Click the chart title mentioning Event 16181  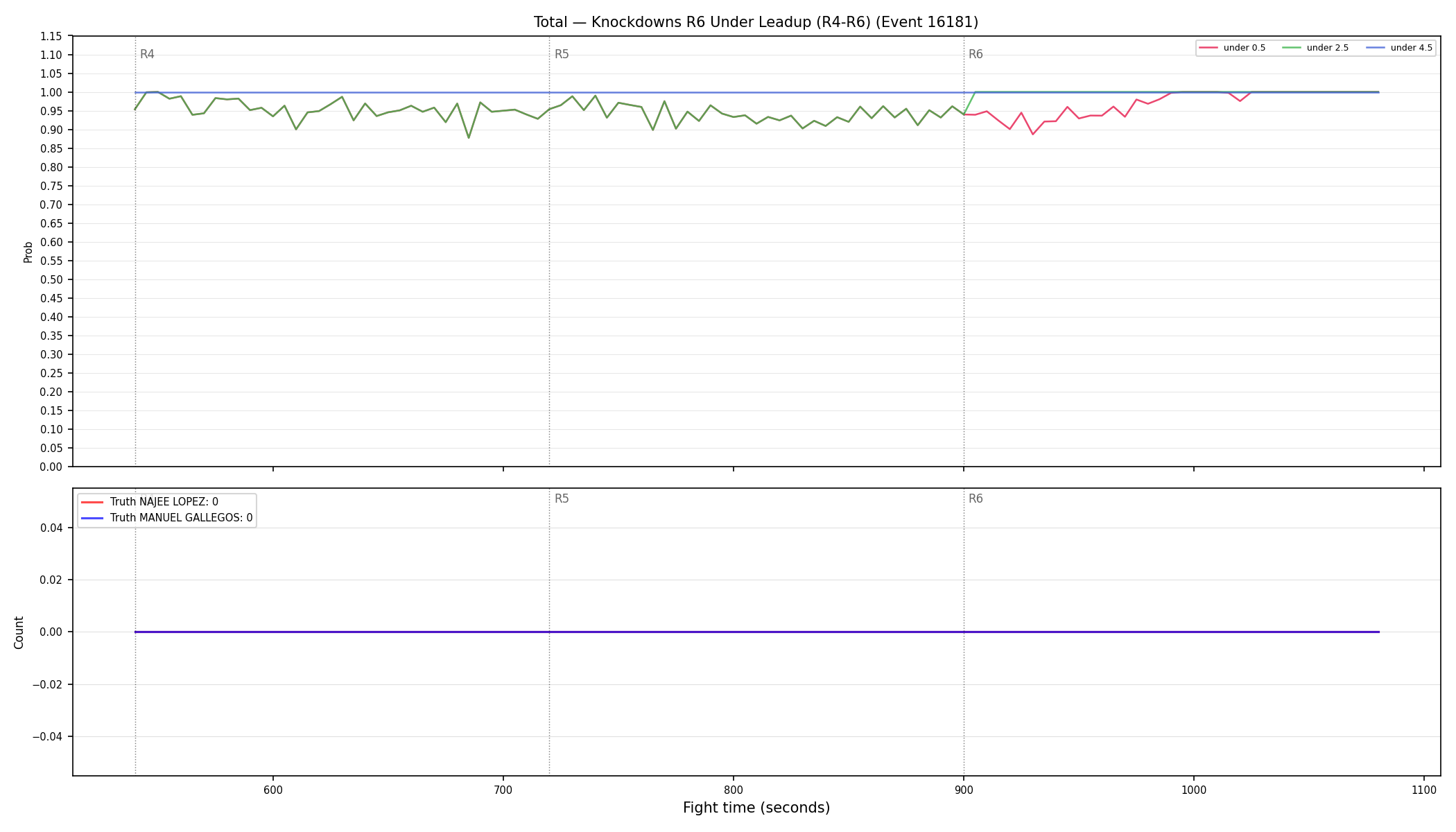(x=756, y=22)
